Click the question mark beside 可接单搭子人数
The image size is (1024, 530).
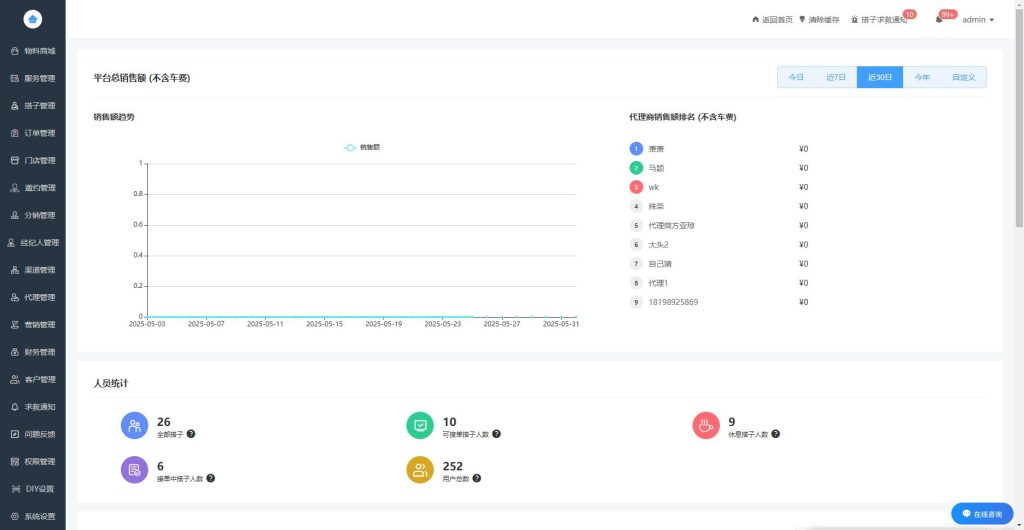pos(496,433)
